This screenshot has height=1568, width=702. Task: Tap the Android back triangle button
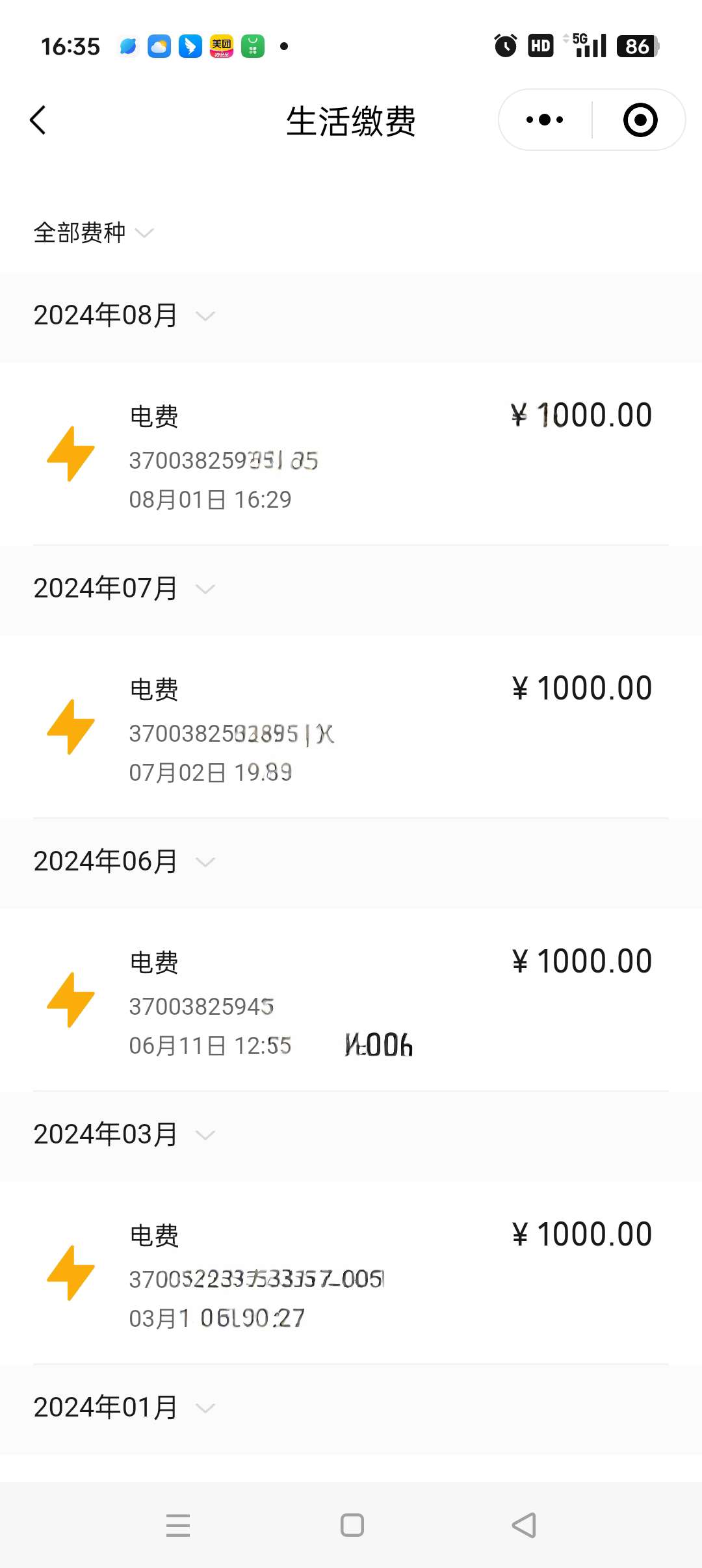pos(524,1525)
